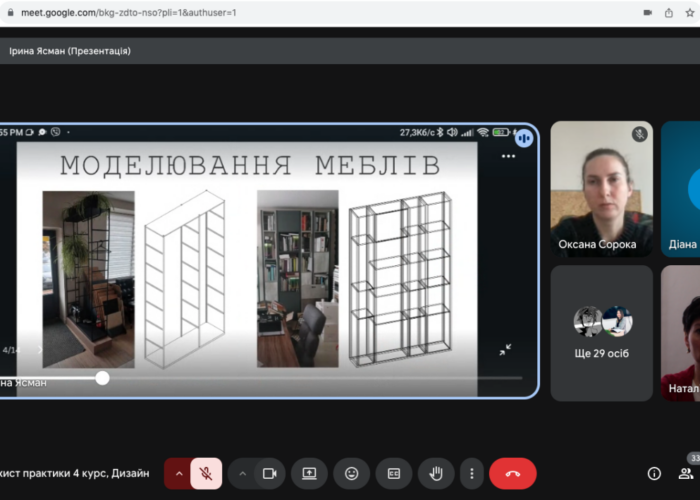Leave the call with red hang-up button

tap(512, 473)
